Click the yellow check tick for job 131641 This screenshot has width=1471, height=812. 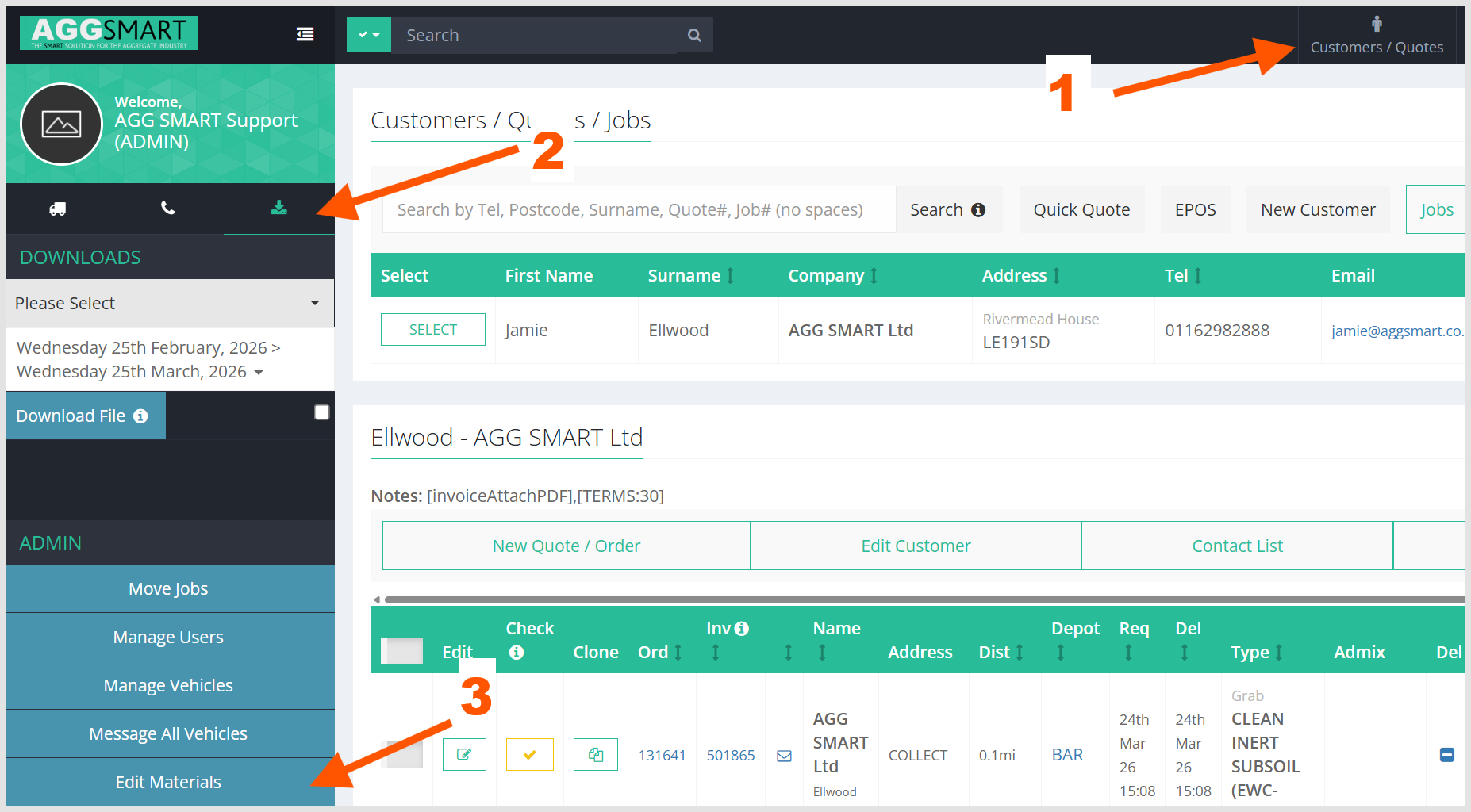pyautogui.click(x=530, y=754)
